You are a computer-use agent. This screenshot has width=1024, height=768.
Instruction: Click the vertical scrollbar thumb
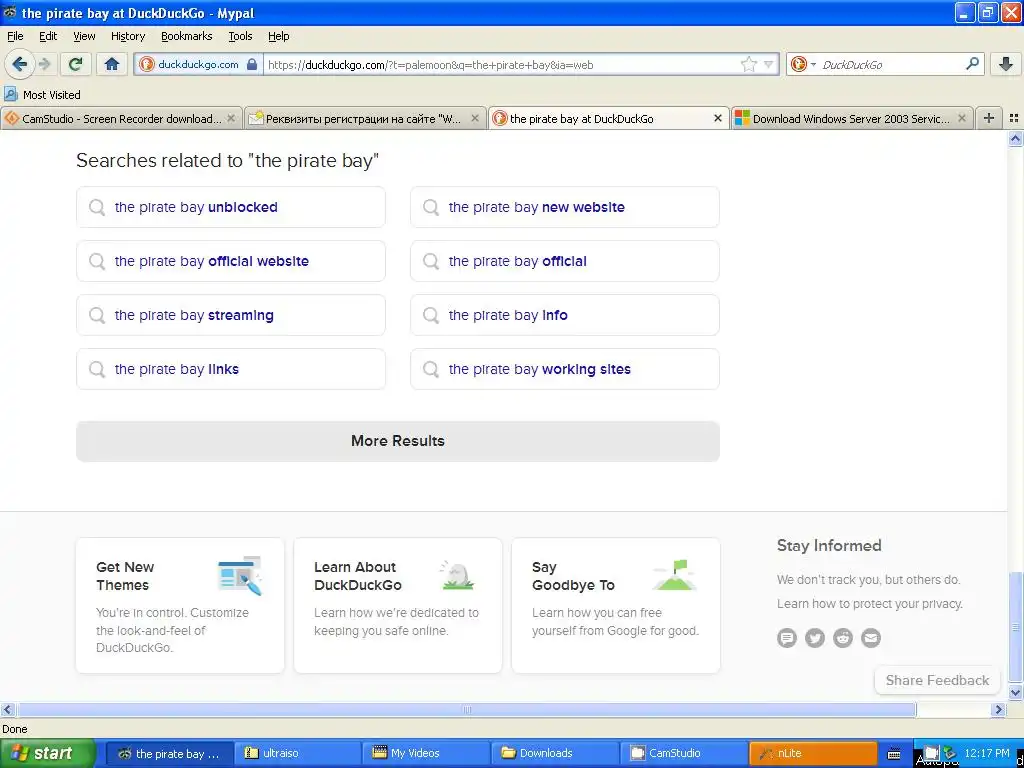[1016, 628]
